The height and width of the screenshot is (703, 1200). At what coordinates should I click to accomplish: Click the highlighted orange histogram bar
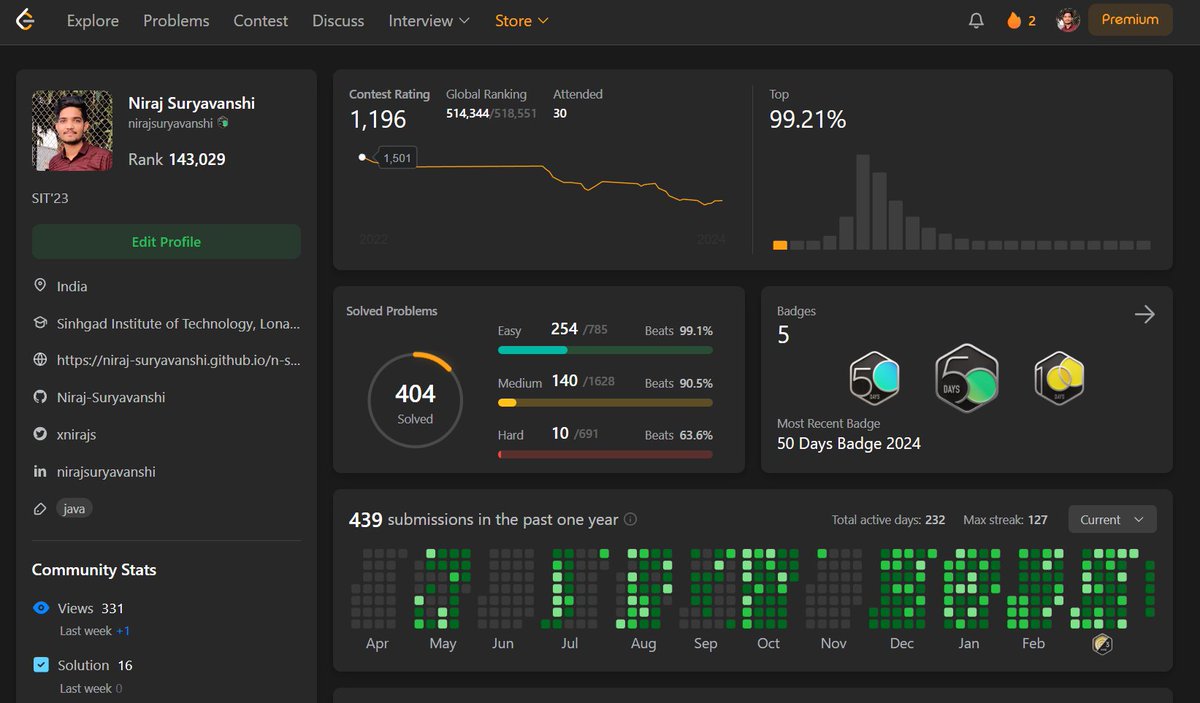coord(780,245)
